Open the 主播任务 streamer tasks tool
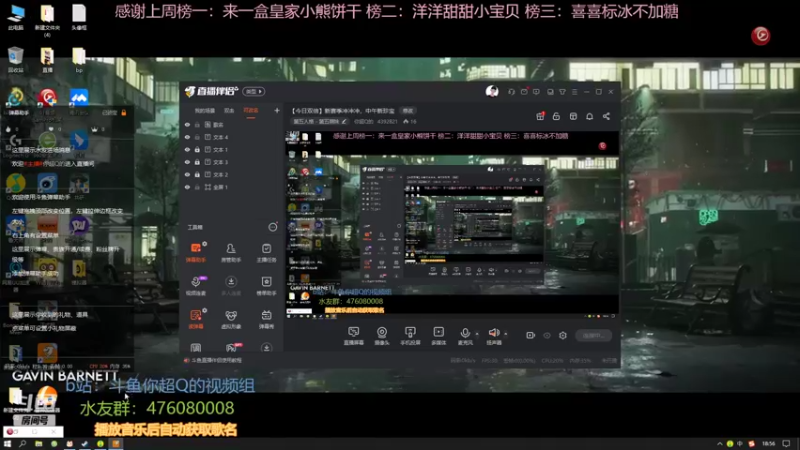Image resolution: width=800 pixels, height=450 pixels. tap(266, 252)
